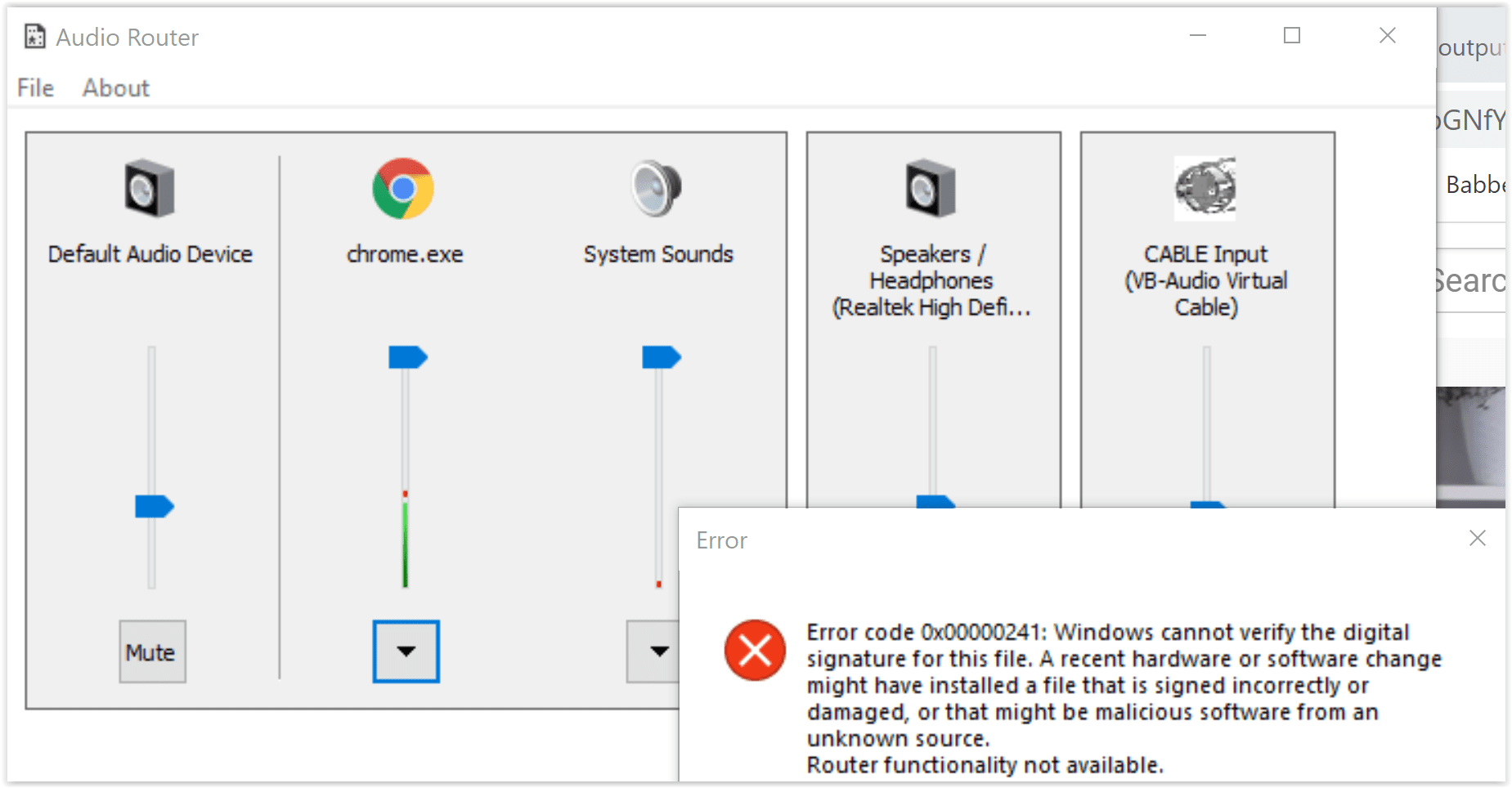Click the System Sounds speaker icon
1512x788 pixels.
[657, 190]
